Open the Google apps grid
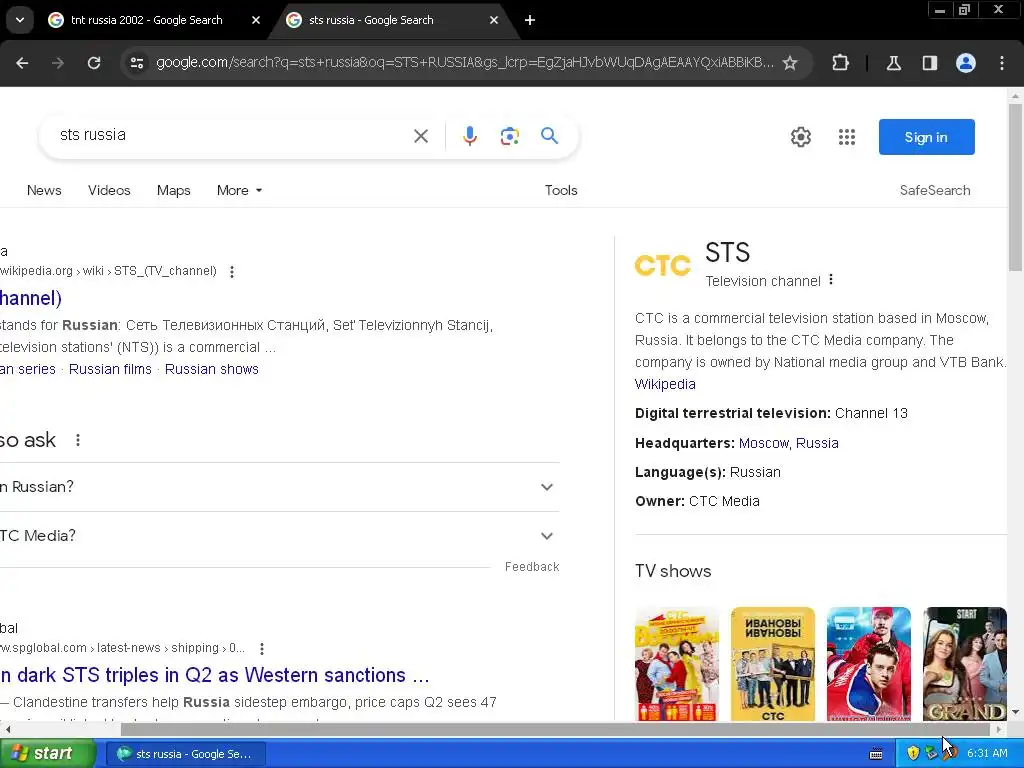Viewport: 1024px width, 768px height. click(x=847, y=136)
